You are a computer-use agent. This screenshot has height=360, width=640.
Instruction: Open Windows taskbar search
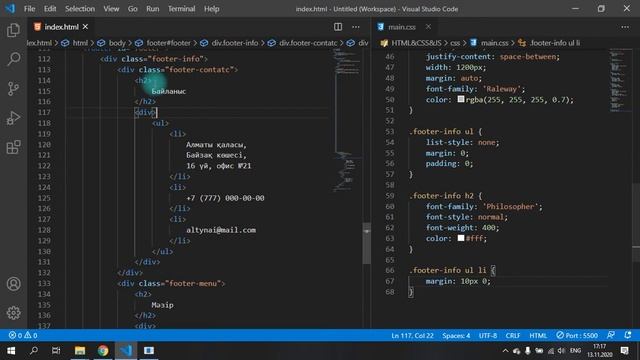click(34, 351)
